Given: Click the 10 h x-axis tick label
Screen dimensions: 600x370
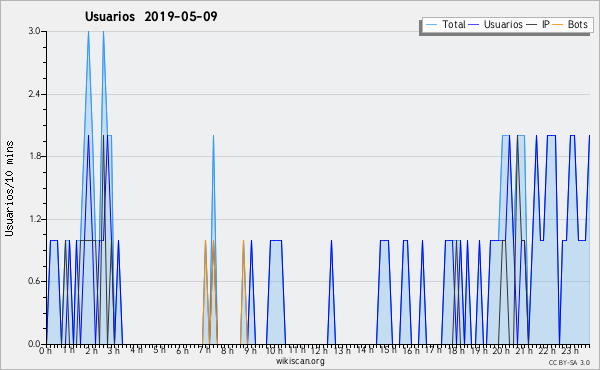Looking at the screenshot, I should coord(274,350).
